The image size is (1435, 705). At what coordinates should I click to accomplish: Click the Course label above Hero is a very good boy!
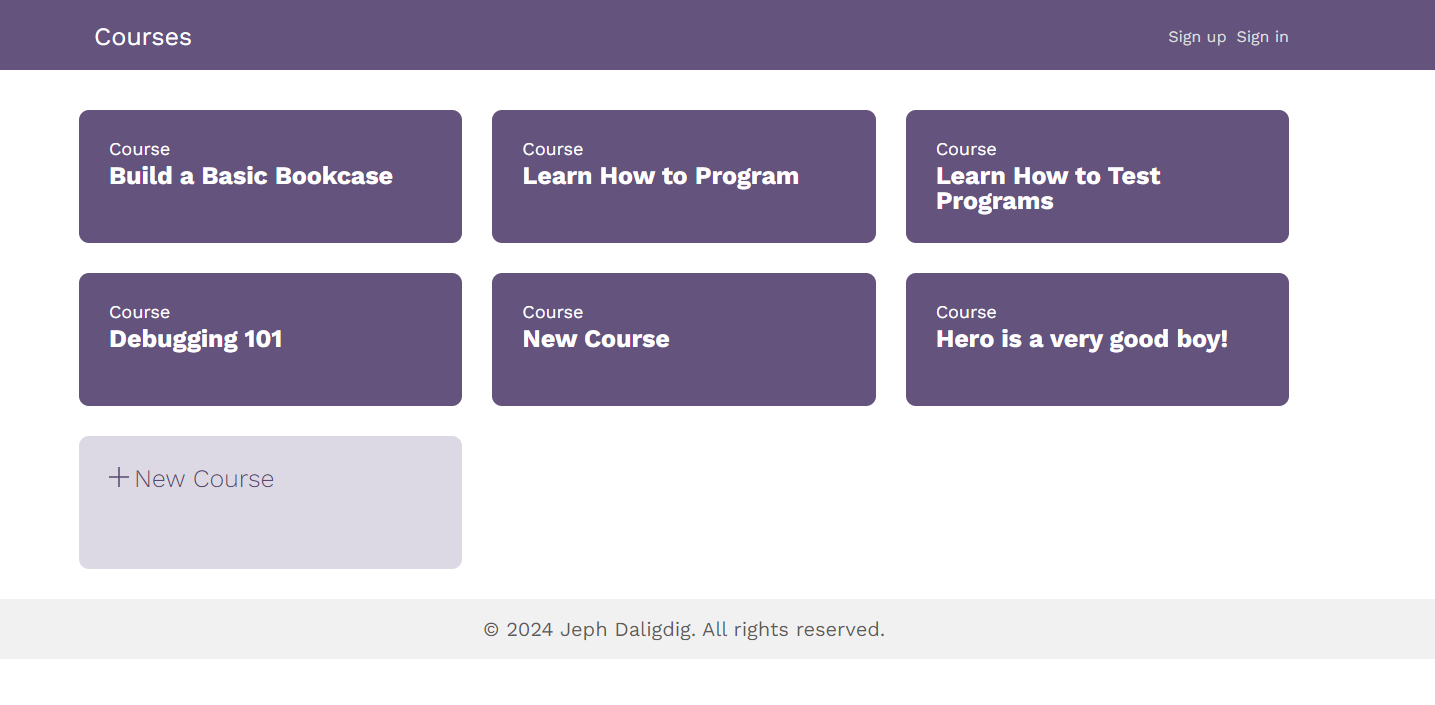click(966, 312)
